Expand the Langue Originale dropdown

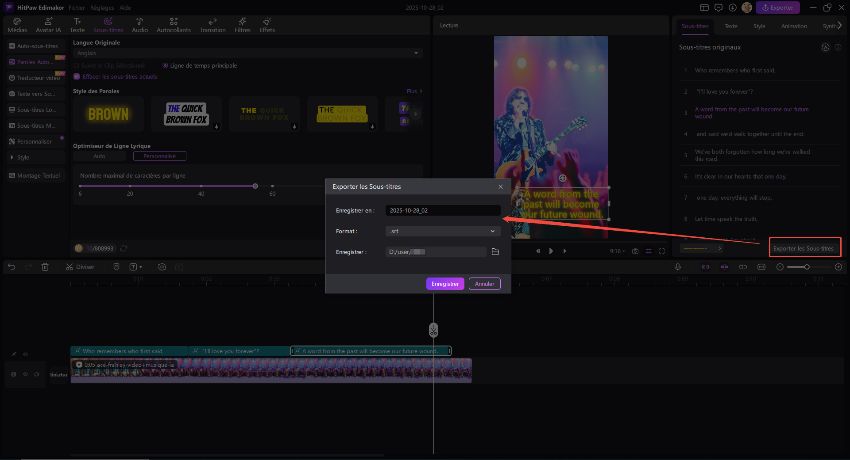[247, 52]
